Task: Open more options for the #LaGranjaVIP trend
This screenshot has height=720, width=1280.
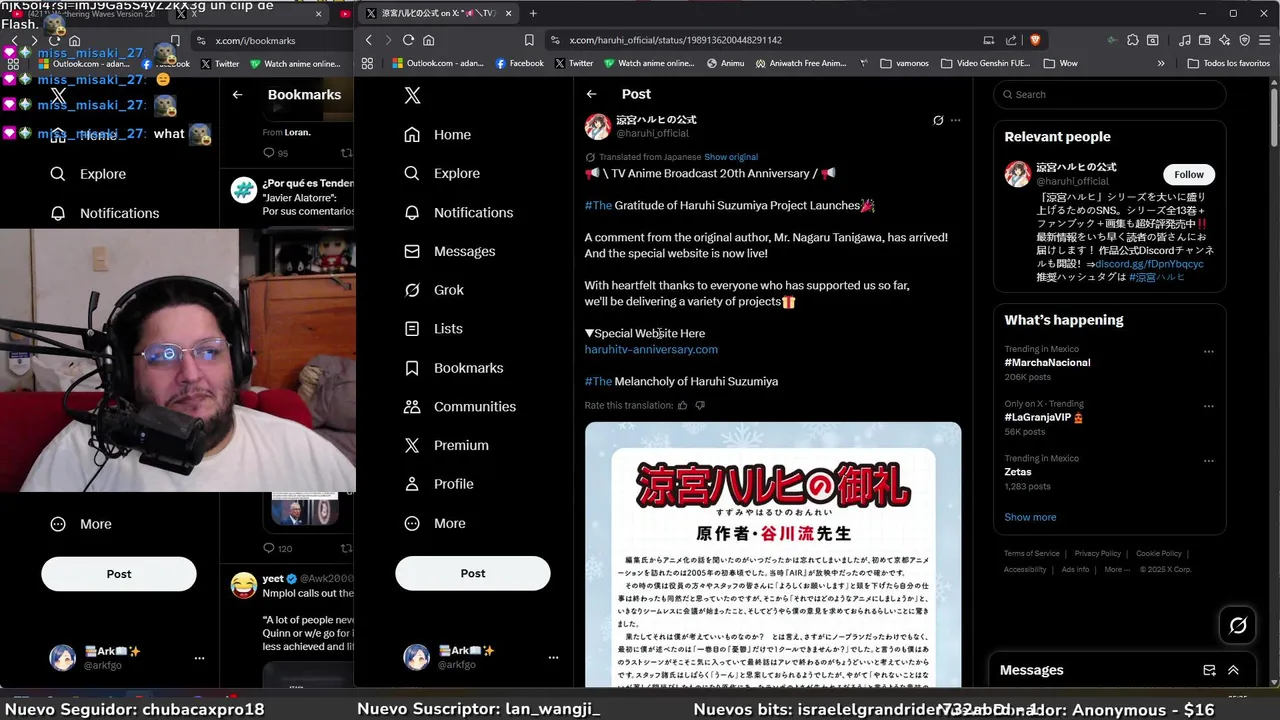Action: (x=1209, y=406)
